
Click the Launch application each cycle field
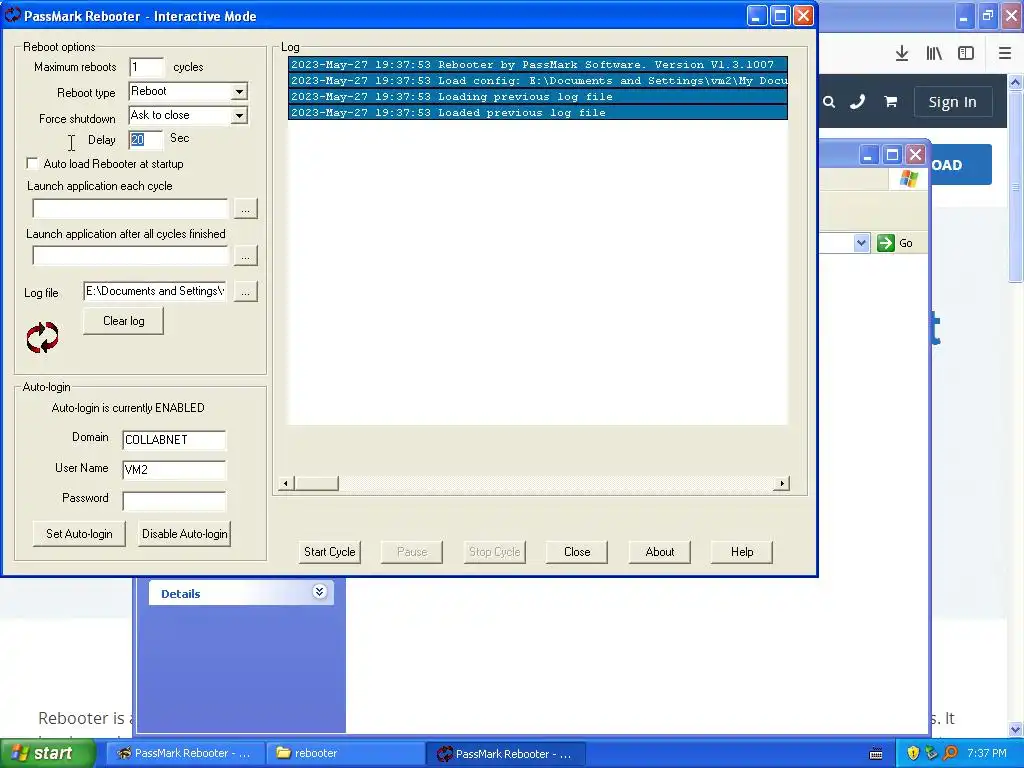pos(131,209)
